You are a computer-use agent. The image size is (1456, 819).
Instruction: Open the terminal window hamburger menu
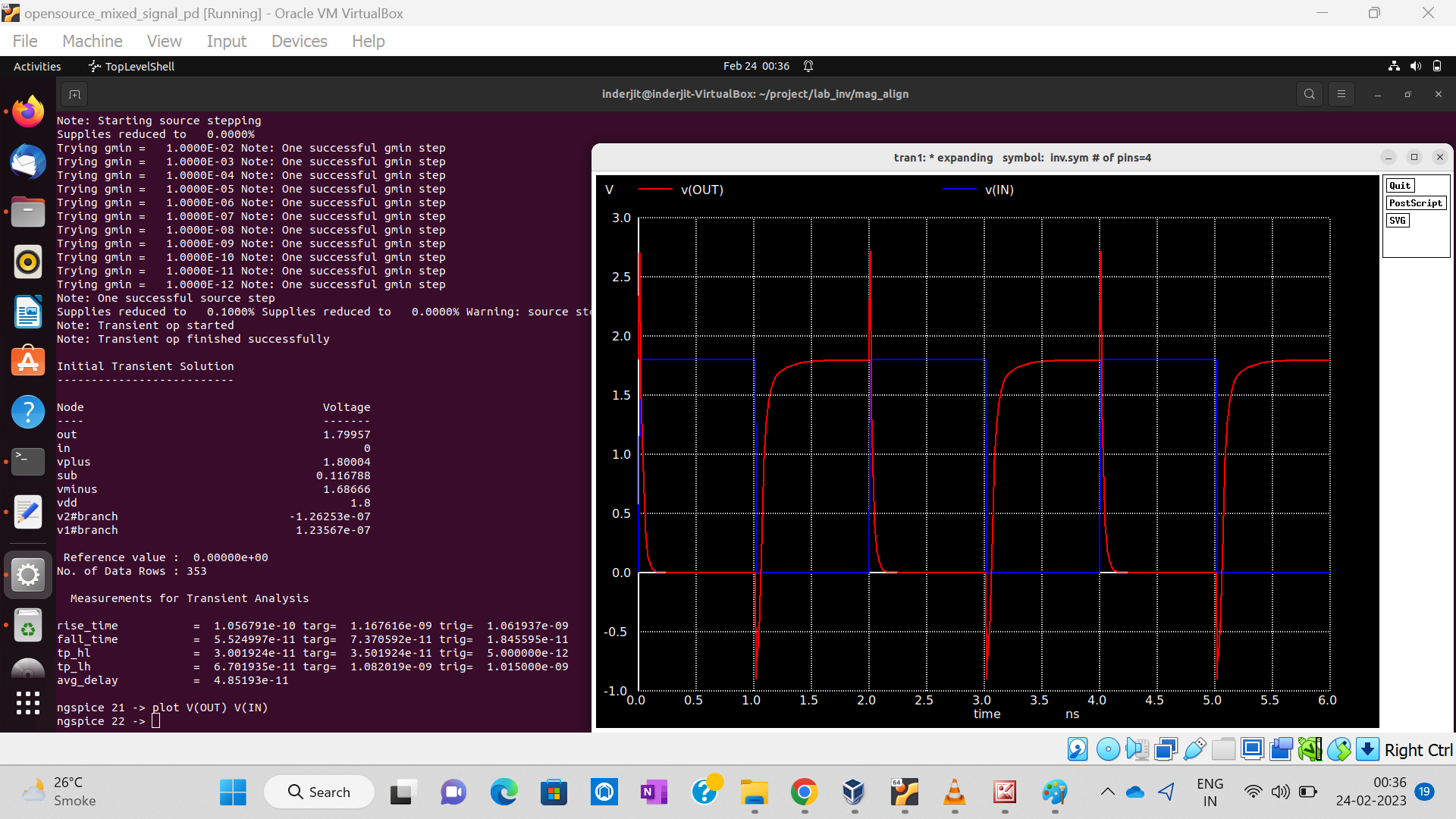click(x=1341, y=94)
